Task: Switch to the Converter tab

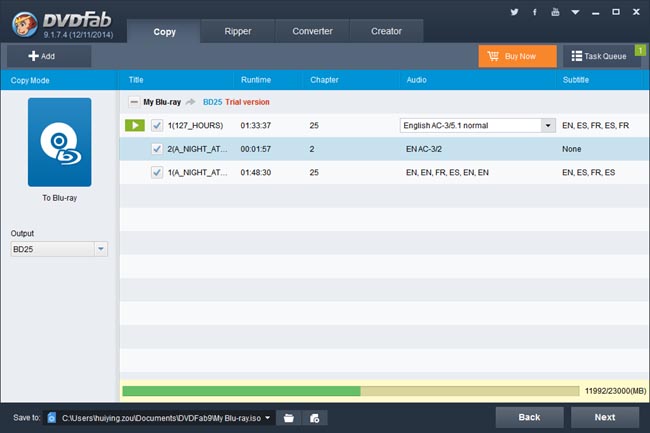Action: tap(312, 31)
